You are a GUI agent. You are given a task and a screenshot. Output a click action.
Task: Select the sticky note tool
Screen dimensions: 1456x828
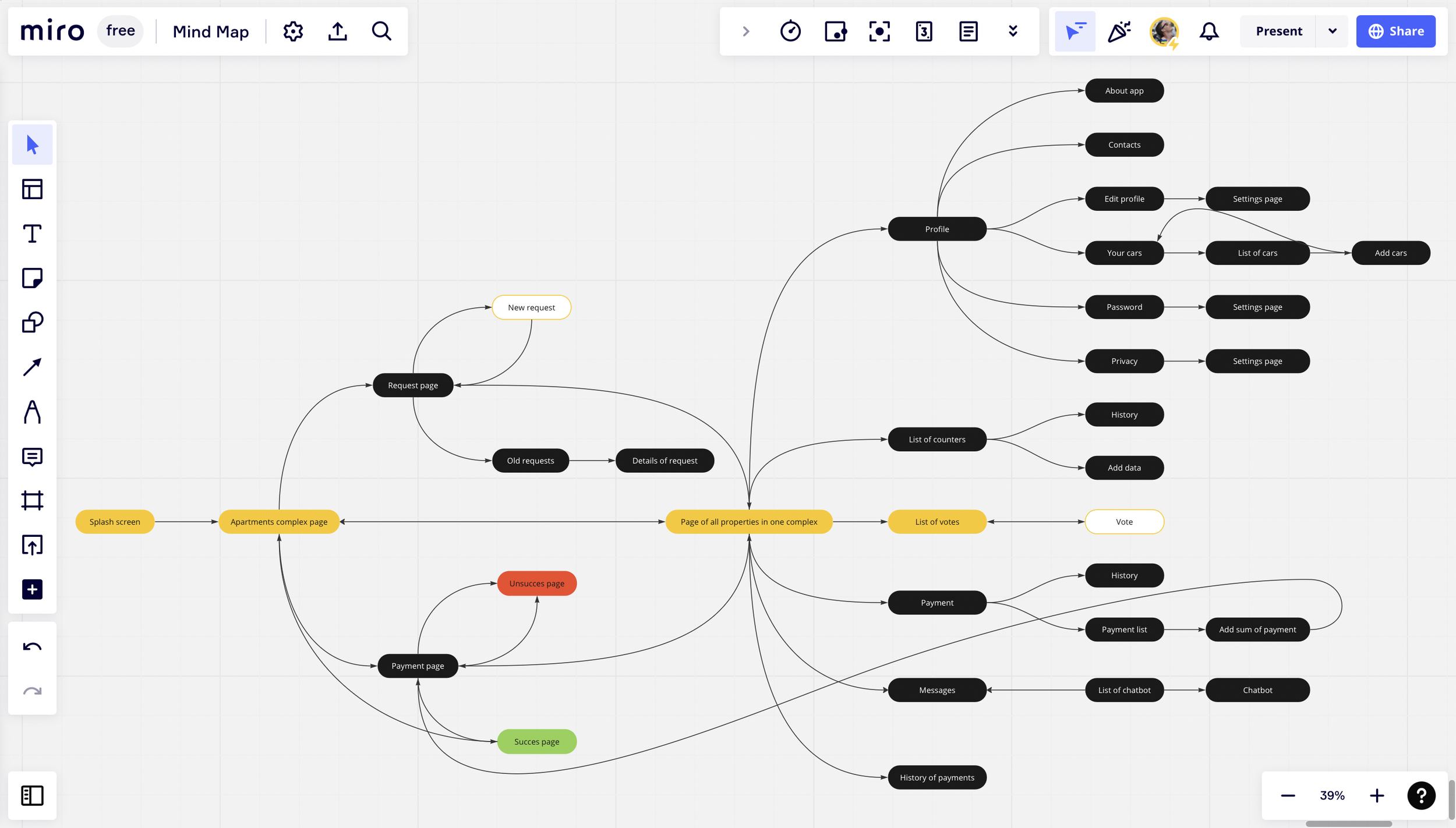click(x=32, y=278)
